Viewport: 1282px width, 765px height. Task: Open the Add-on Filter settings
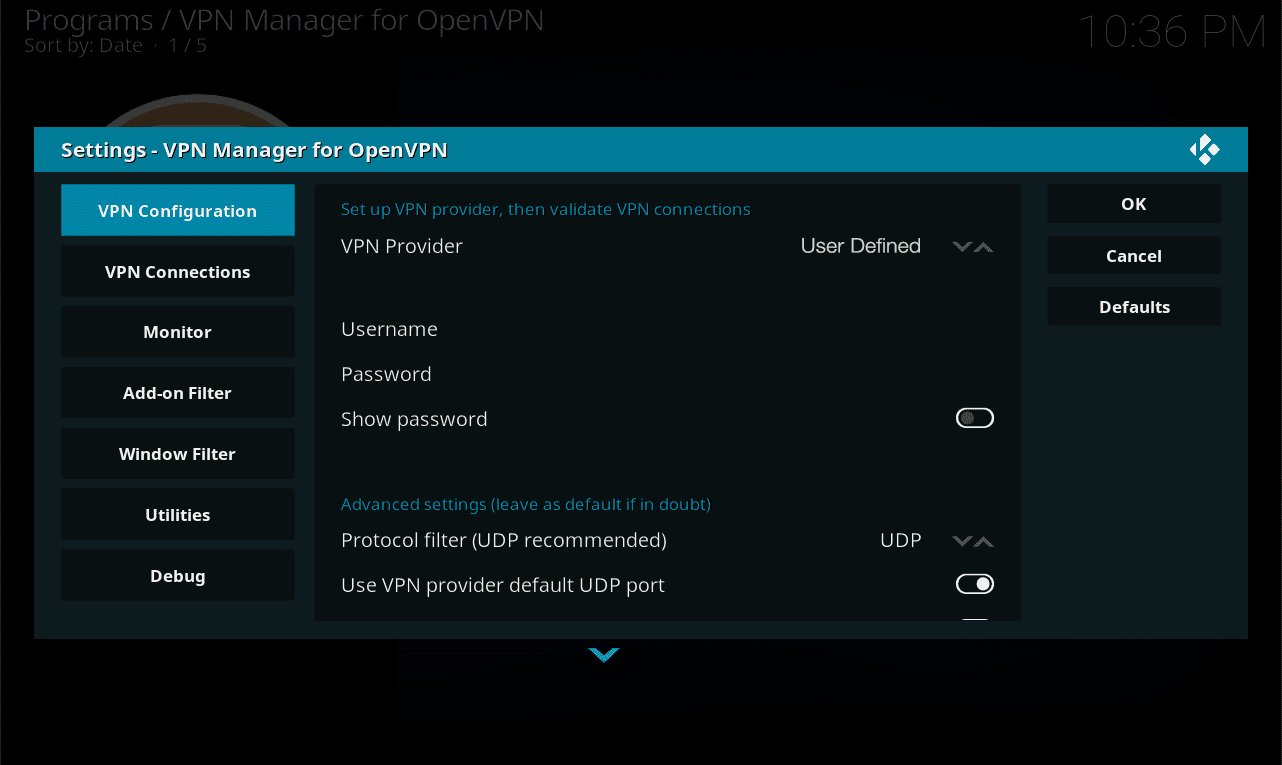[178, 393]
